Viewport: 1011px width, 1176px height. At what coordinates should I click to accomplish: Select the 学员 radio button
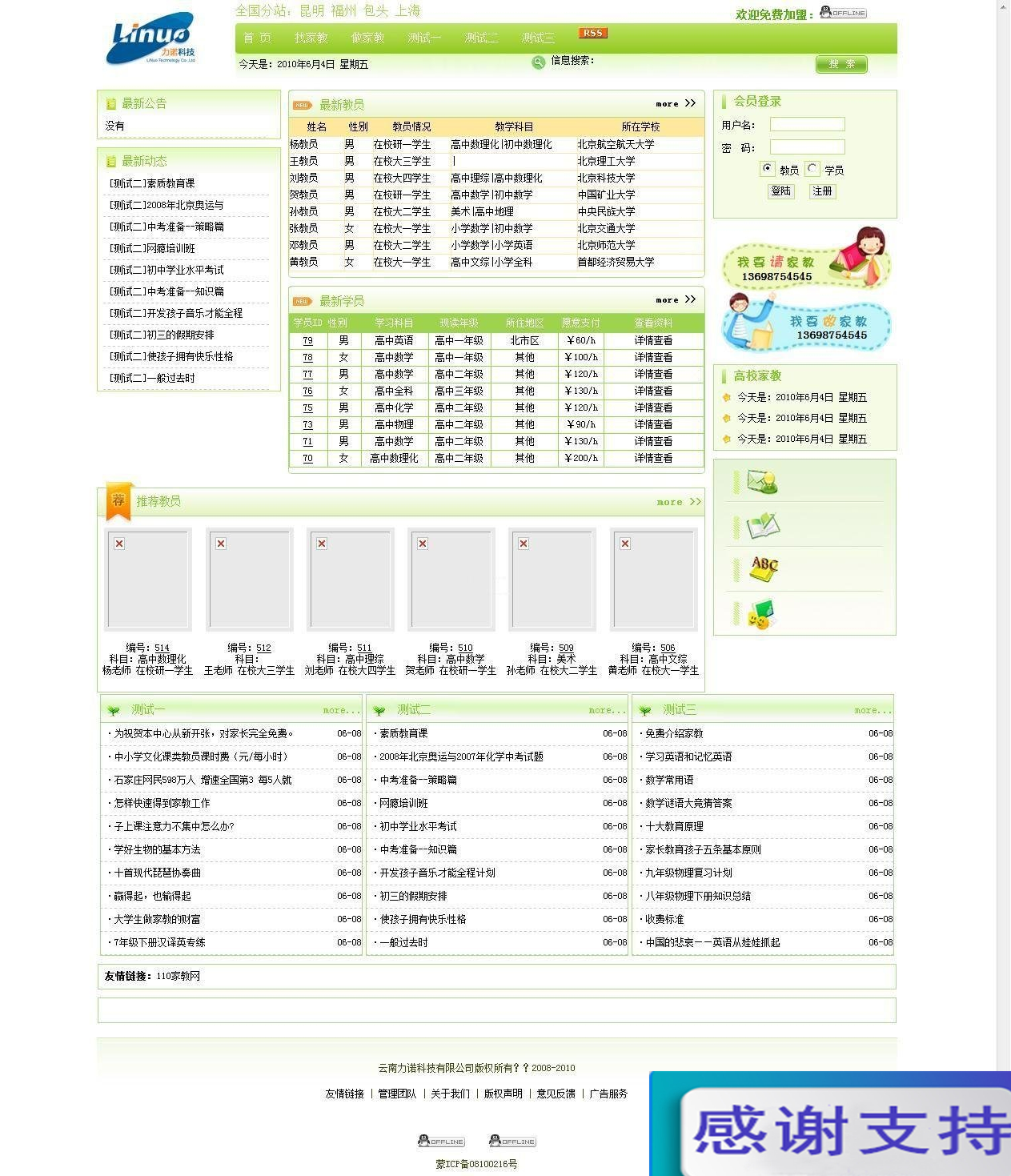812,169
